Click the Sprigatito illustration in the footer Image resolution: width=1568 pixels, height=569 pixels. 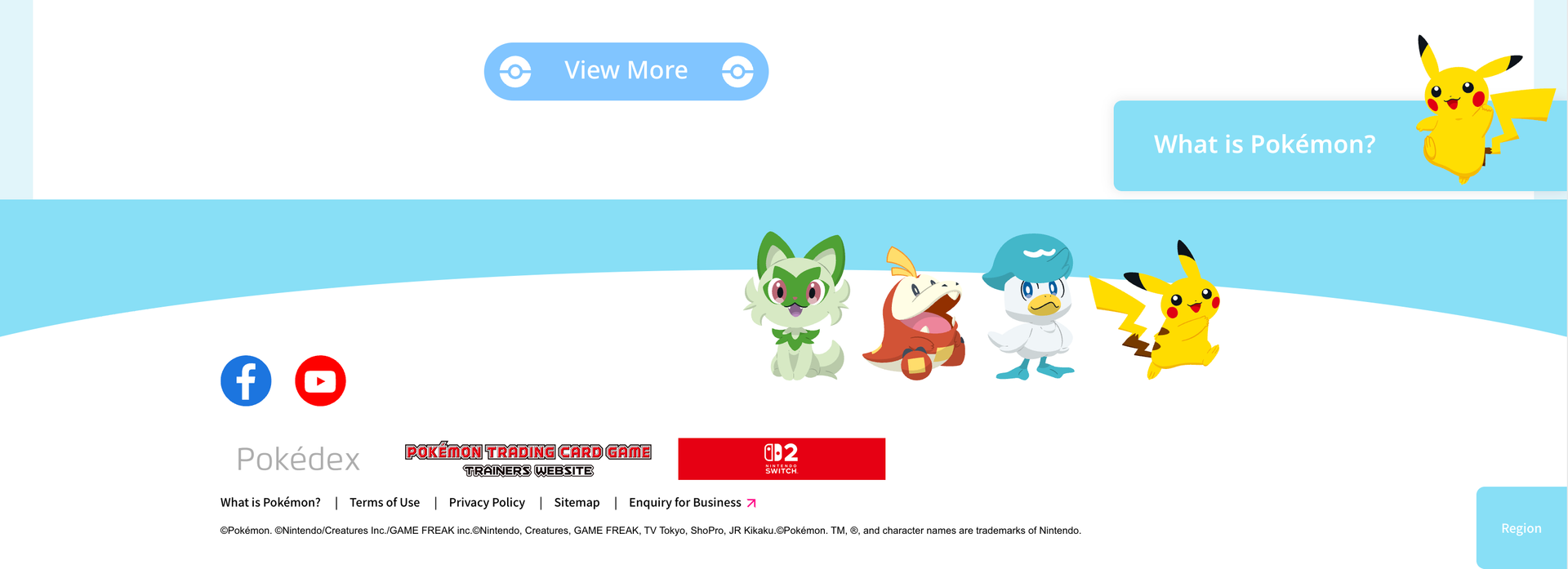click(798, 306)
